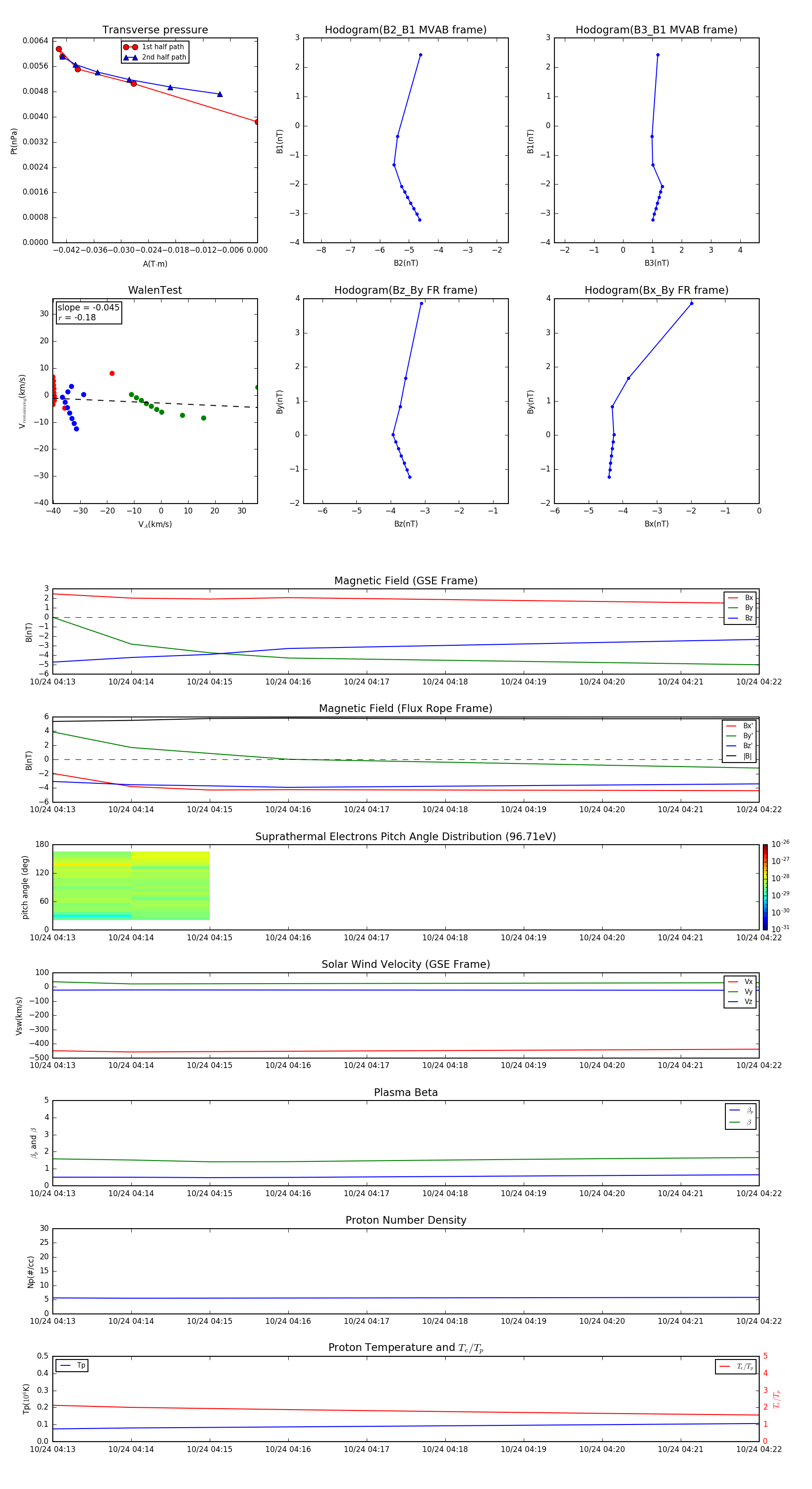Click the 'Transverse pressure' plot title
Image resolution: width=812 pixels, height=1489 pixels.
pos(155,30)
